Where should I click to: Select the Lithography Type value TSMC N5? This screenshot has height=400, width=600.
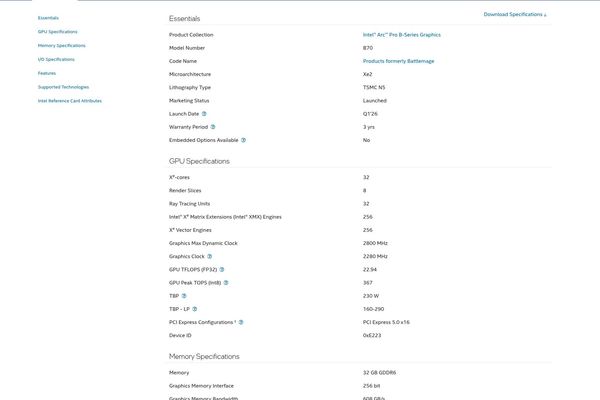click(x=374, y=88)
